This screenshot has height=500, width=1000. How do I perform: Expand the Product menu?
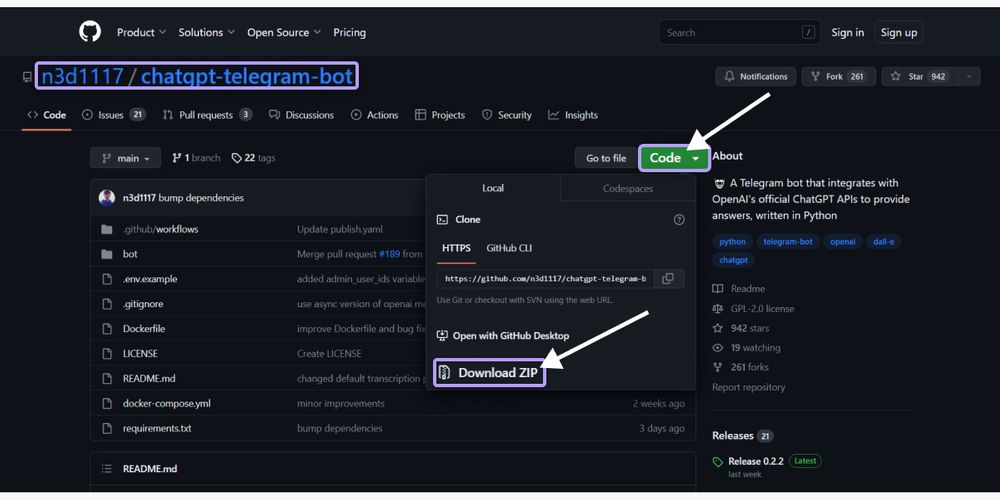tap(141, 32)
